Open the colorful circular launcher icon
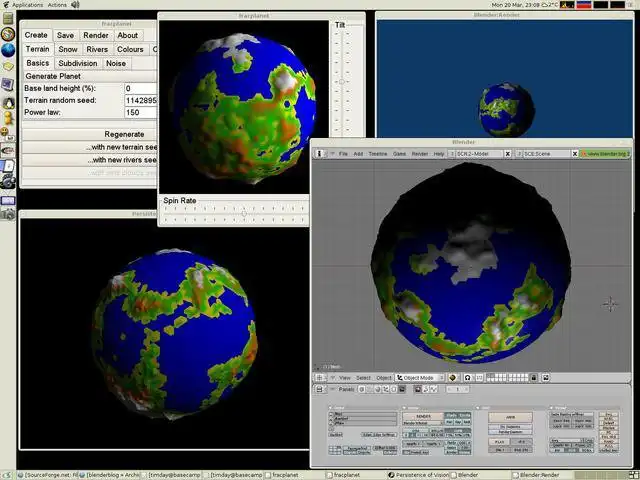The image size is (640, 480). (x=8, y=34)
